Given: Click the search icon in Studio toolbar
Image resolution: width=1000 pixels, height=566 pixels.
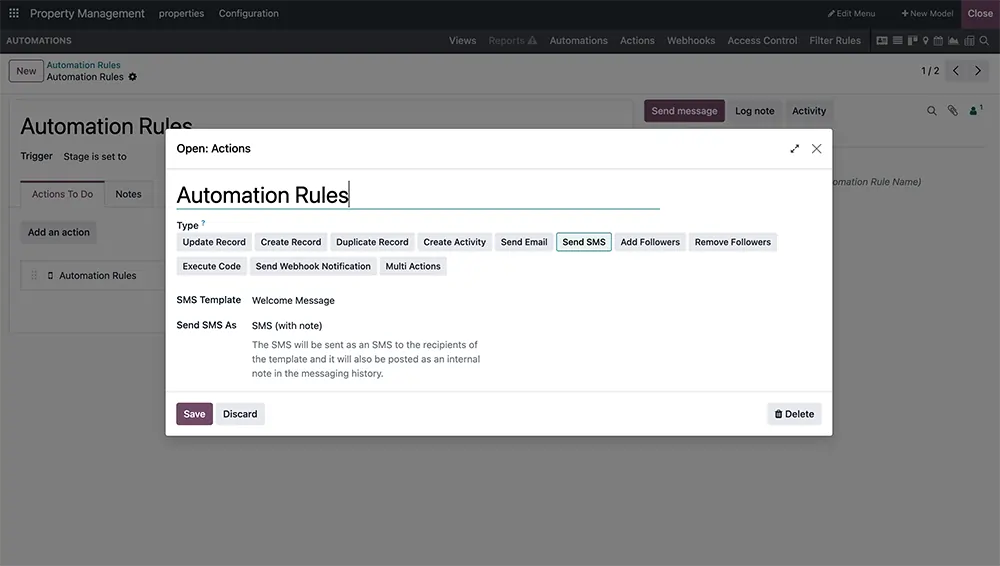Looking at the screenshot, I should coord(984,40).
